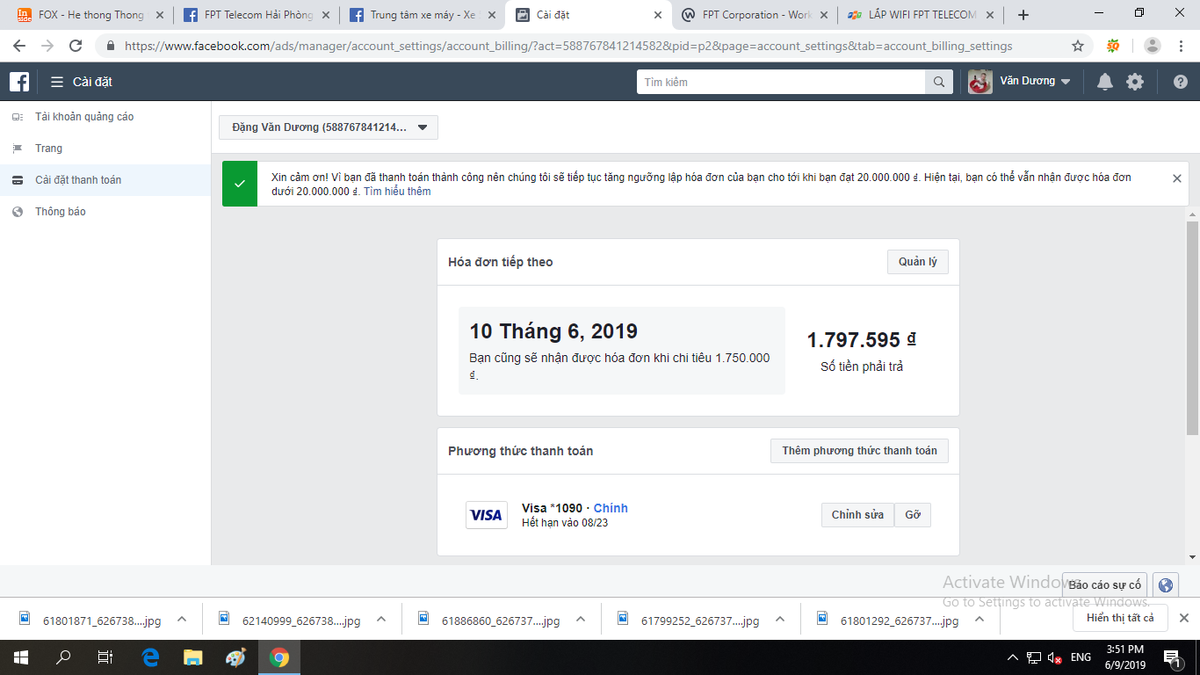Open options chevron for 61799252_626737 download
The height and width of the screenshot is (675, 1200).
[x=780, y=620]
